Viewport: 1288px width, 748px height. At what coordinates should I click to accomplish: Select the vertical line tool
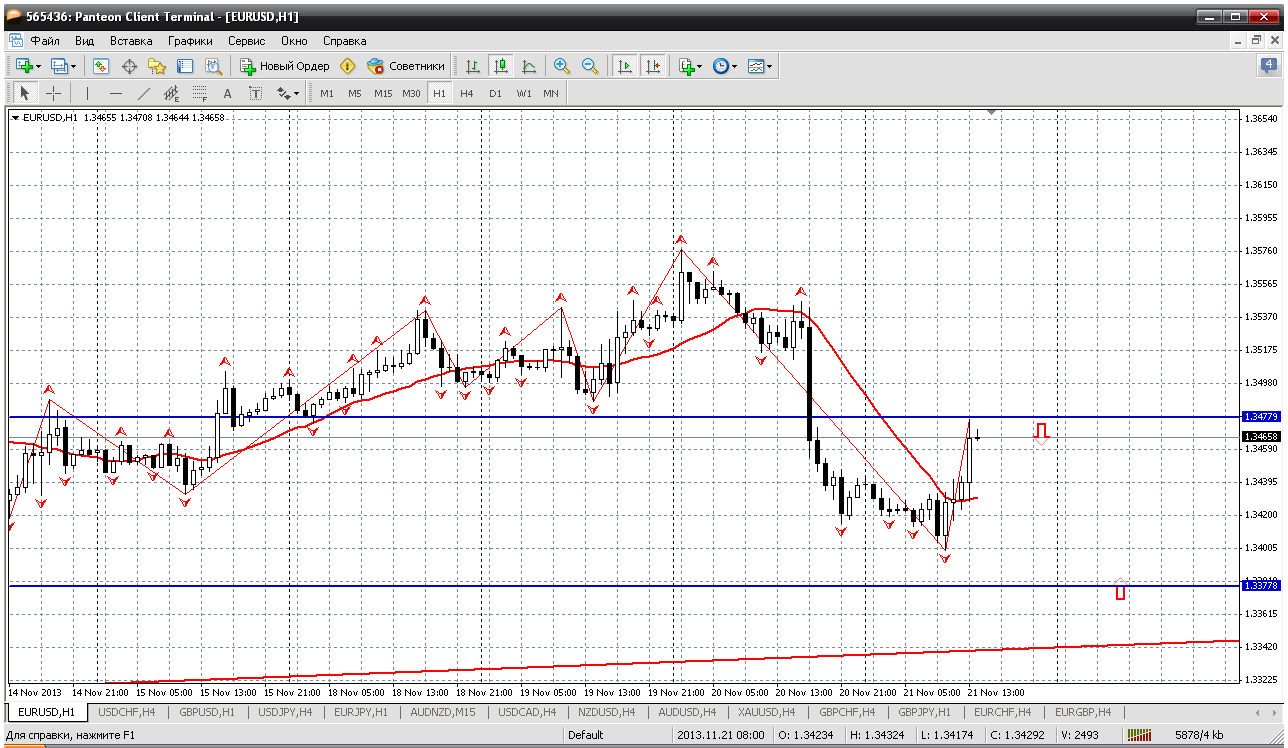(x=88, y=93)
